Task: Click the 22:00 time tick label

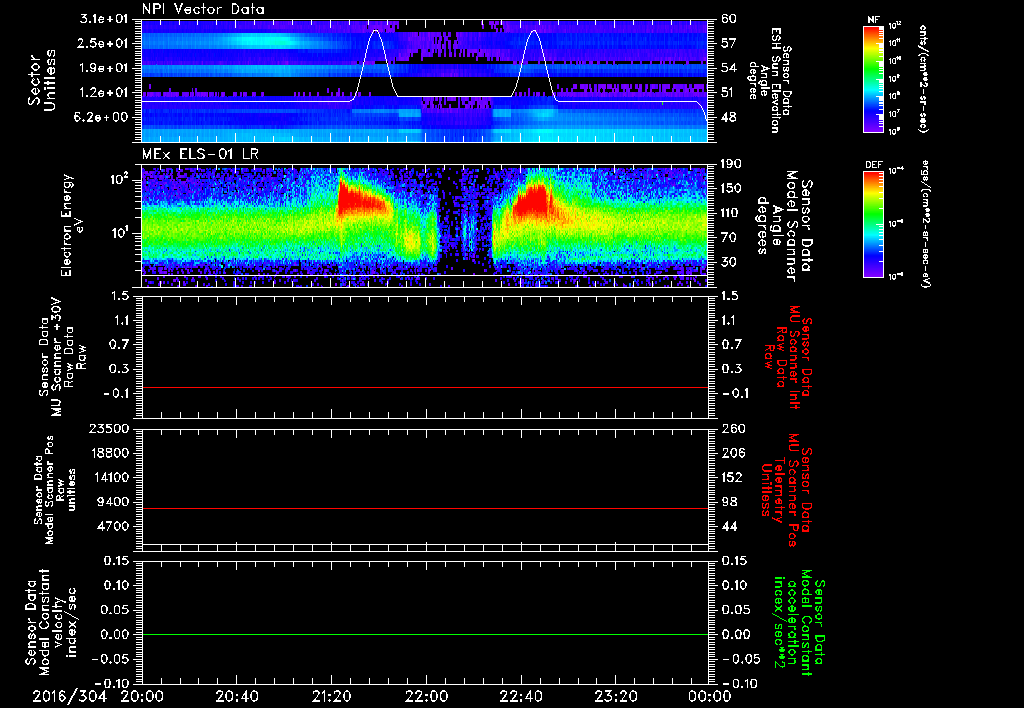Action: click(426, 696)
